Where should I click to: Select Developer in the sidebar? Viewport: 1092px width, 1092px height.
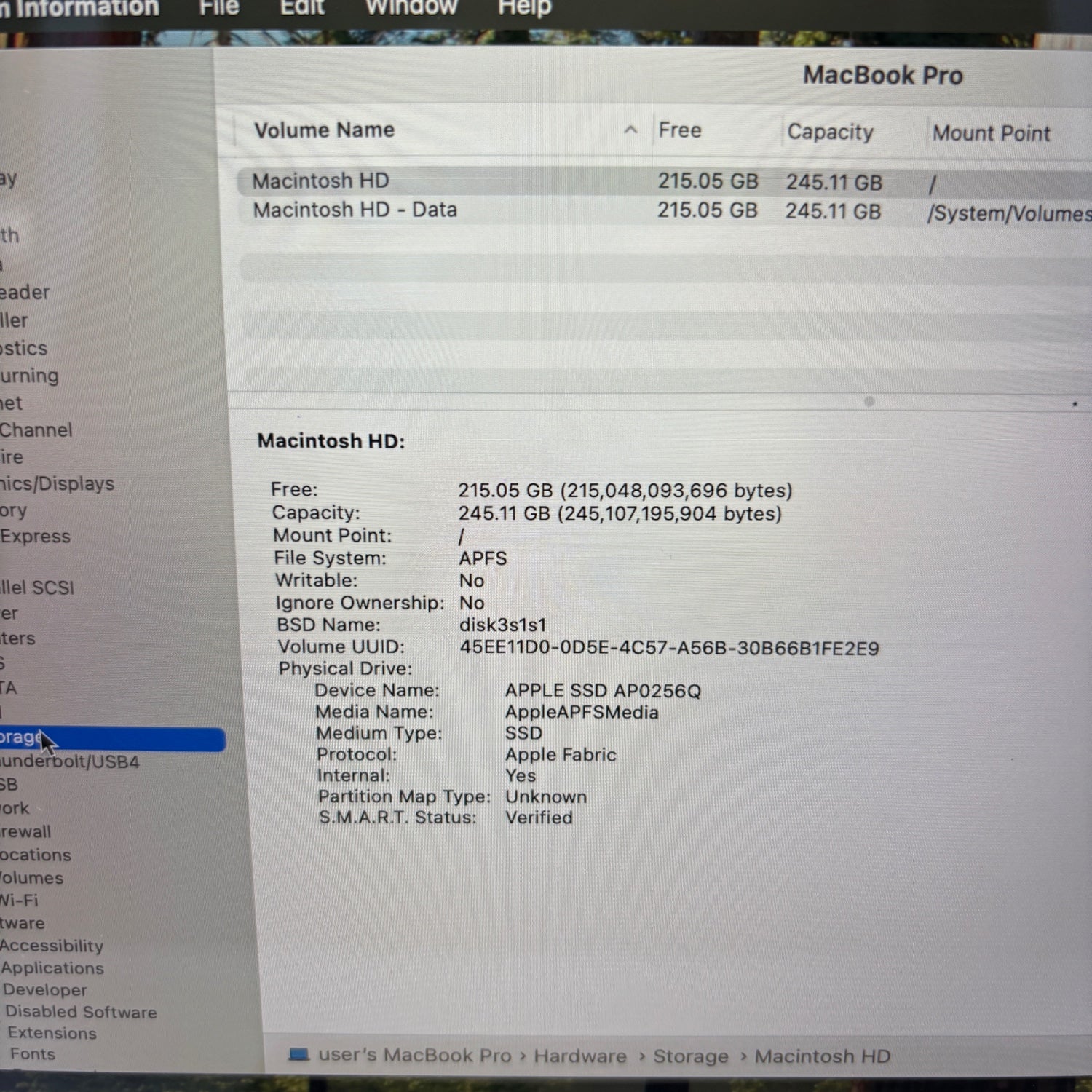[x=44, y=990]
